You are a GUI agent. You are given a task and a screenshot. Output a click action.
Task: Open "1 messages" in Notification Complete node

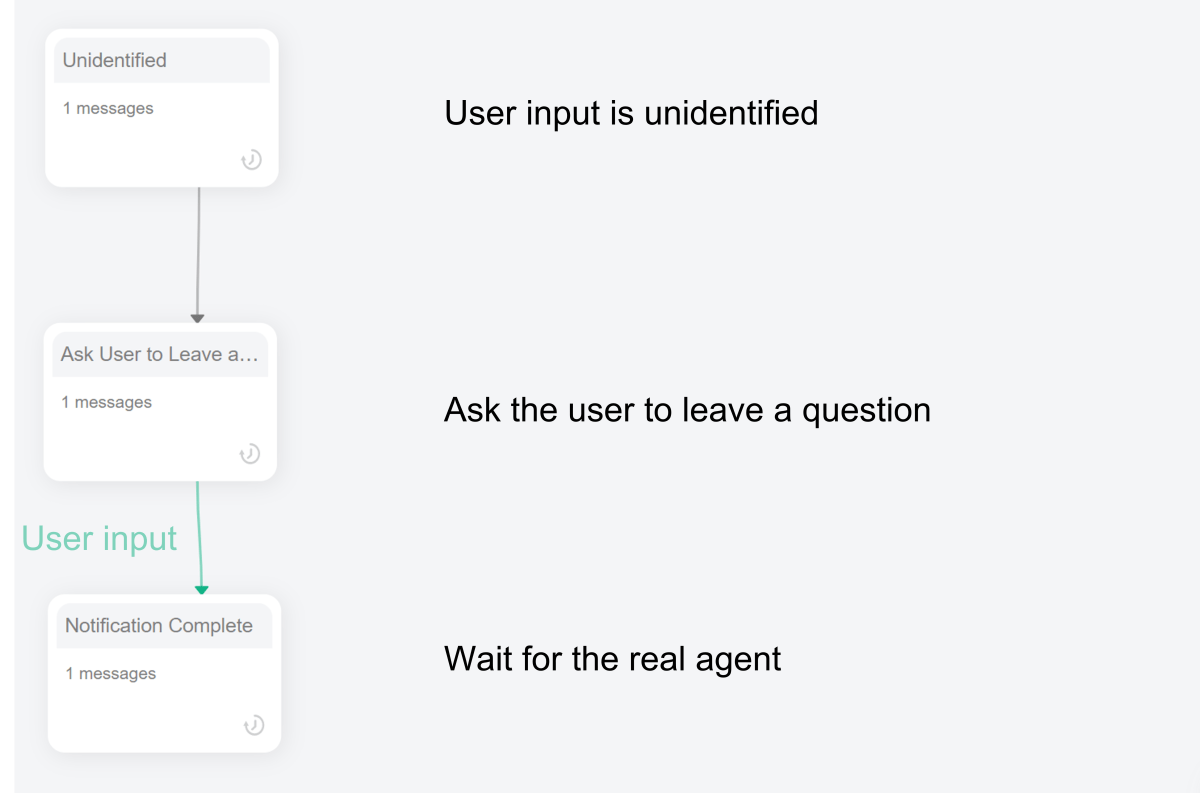[111, 674]
